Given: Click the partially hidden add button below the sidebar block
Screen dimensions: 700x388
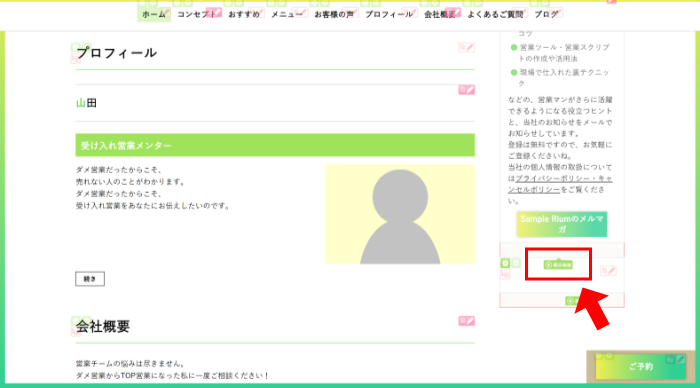Looking at the screenshot, I should [x=571, y=301].
